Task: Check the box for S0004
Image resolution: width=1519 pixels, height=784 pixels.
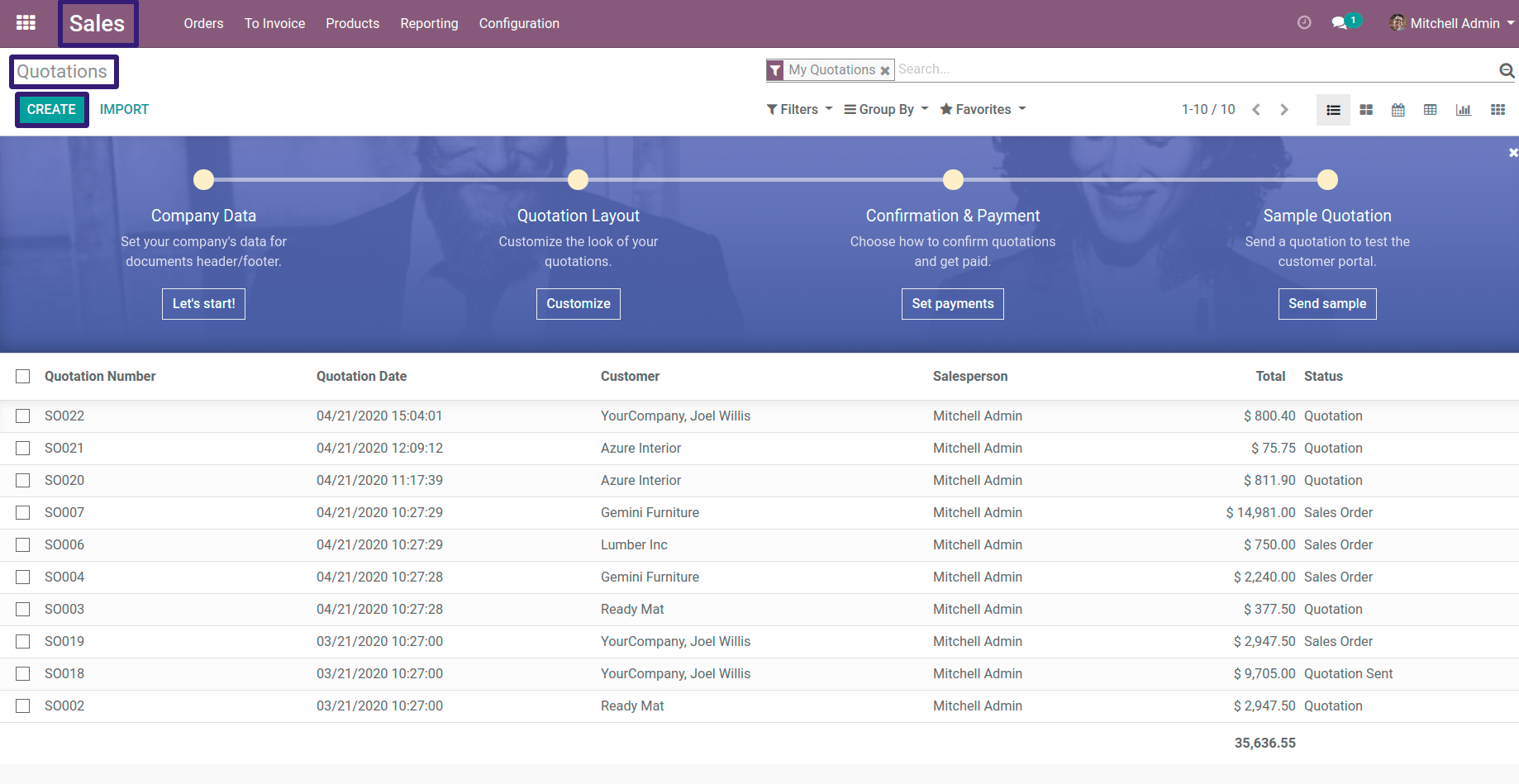Action: coord(23,577)
